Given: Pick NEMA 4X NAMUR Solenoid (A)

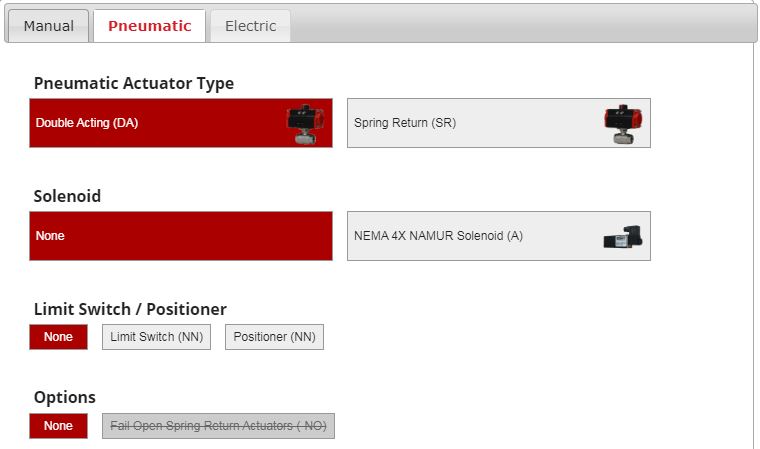Looking at the screenshot, I should pos(499,236).
